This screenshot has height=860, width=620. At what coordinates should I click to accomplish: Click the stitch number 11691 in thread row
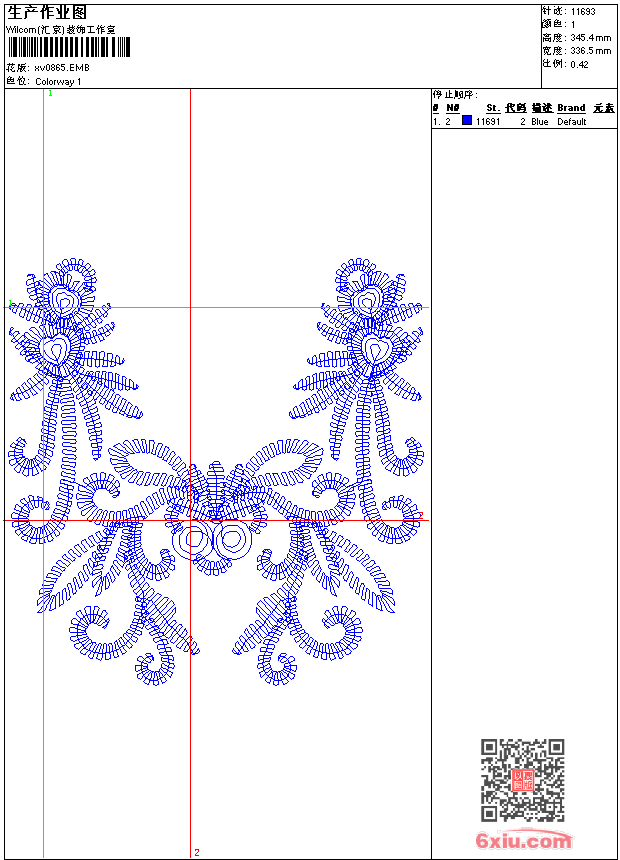pos(488,121)
